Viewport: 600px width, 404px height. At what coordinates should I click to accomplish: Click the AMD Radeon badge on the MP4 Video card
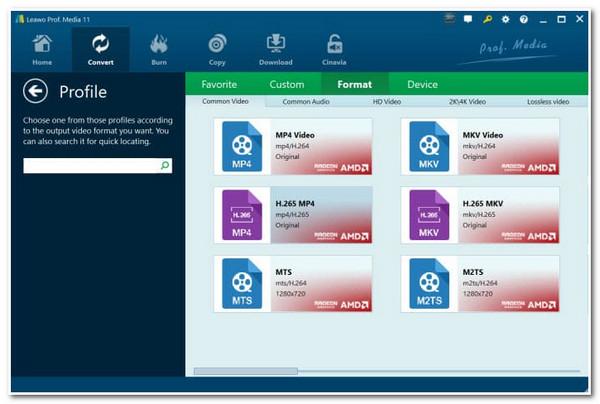point(341,168)
